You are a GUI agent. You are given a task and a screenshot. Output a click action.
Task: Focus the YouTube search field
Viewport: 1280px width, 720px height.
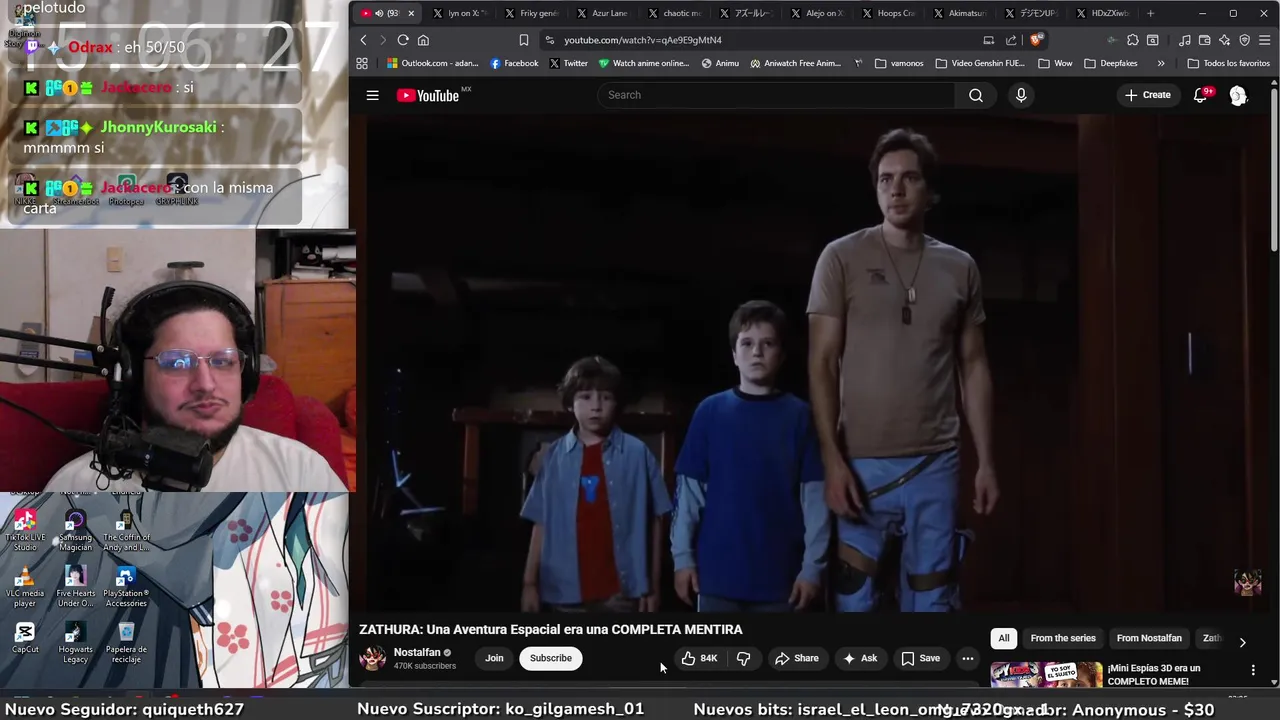click(777, 95)
